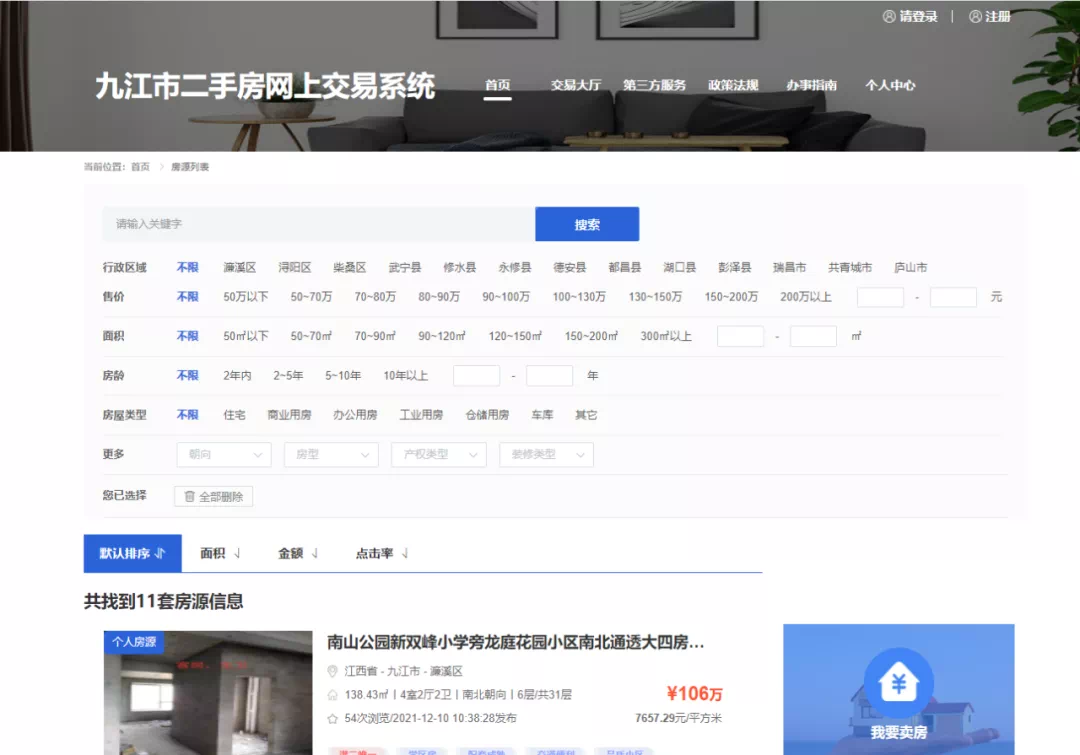Sort listings by 面积
This screenshot has height=755, width=1080.
click(220, 553)
